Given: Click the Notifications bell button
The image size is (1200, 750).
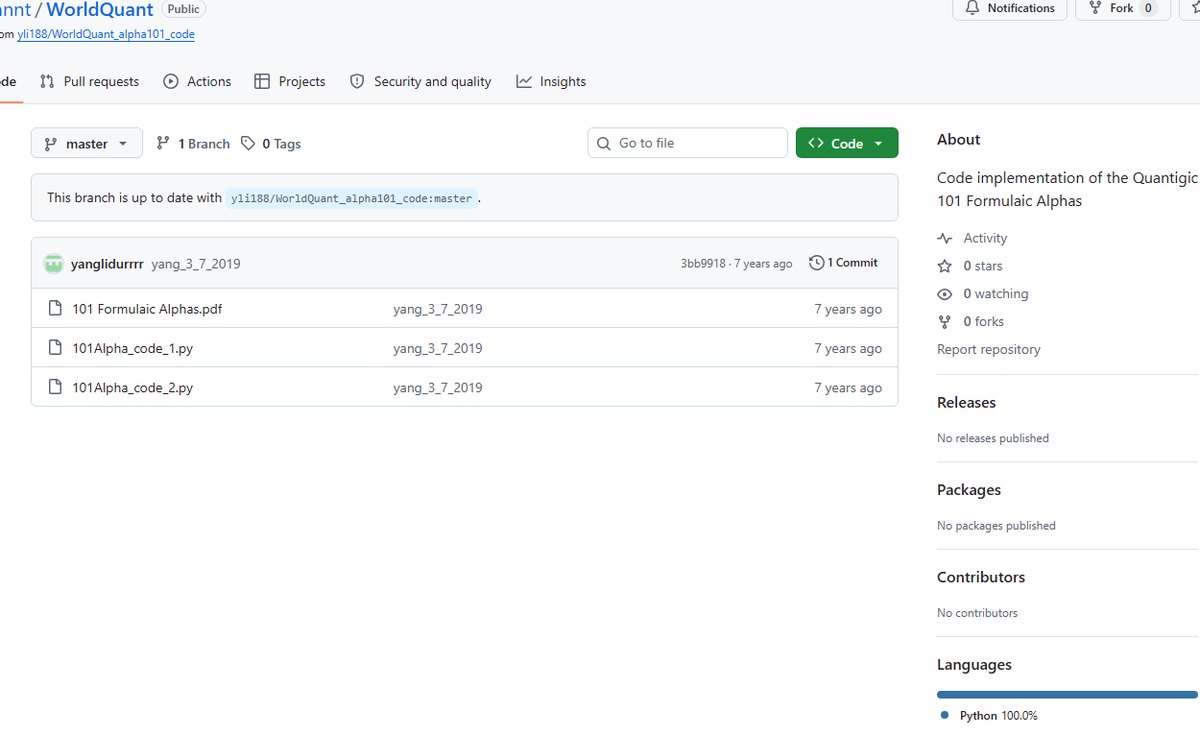Looking at the screenshot, I should pyautogui.click(x=1010, y=8).
